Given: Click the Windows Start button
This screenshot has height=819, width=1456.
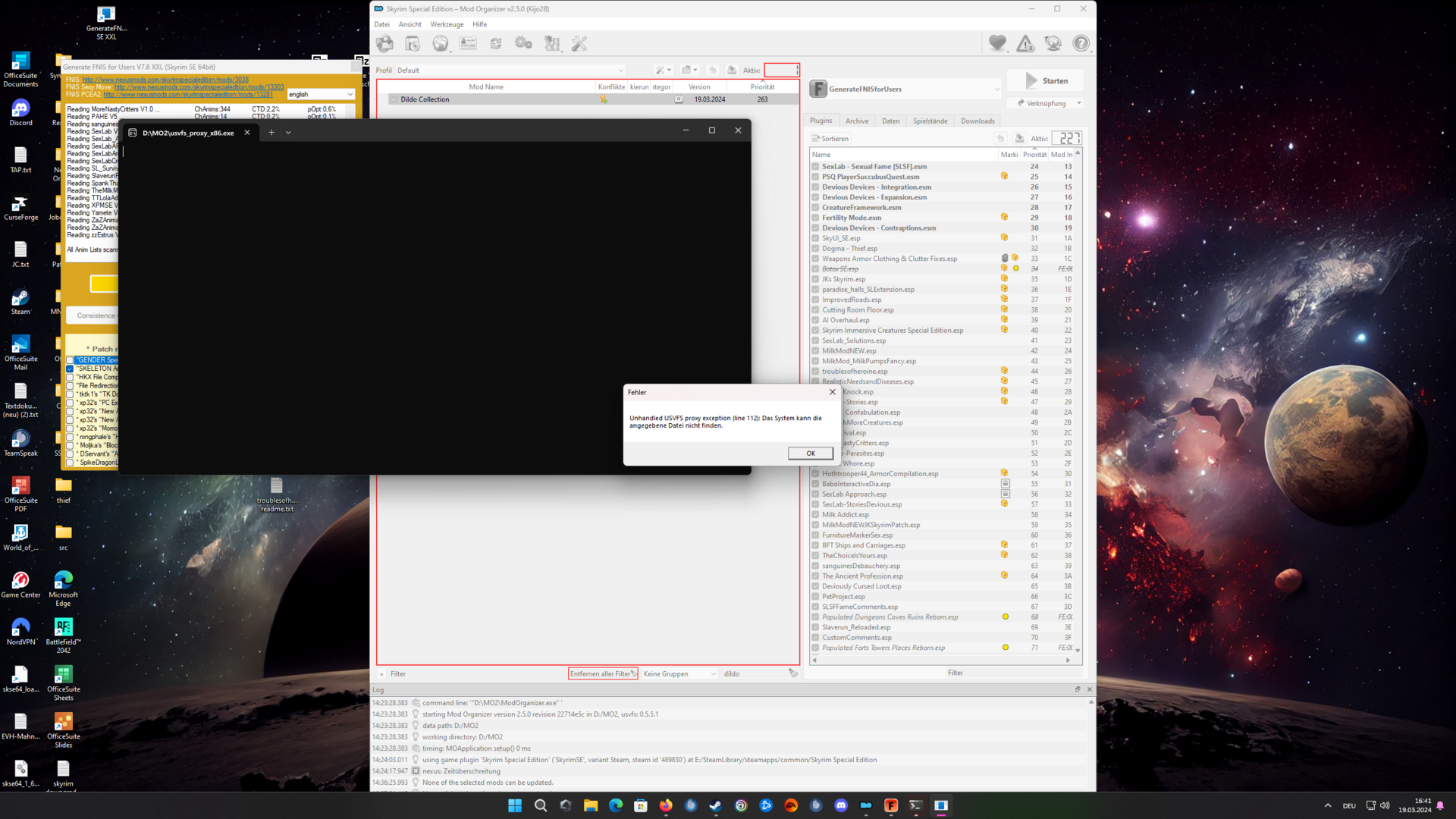Looking at the screenshot, I should tap(515, 805).
